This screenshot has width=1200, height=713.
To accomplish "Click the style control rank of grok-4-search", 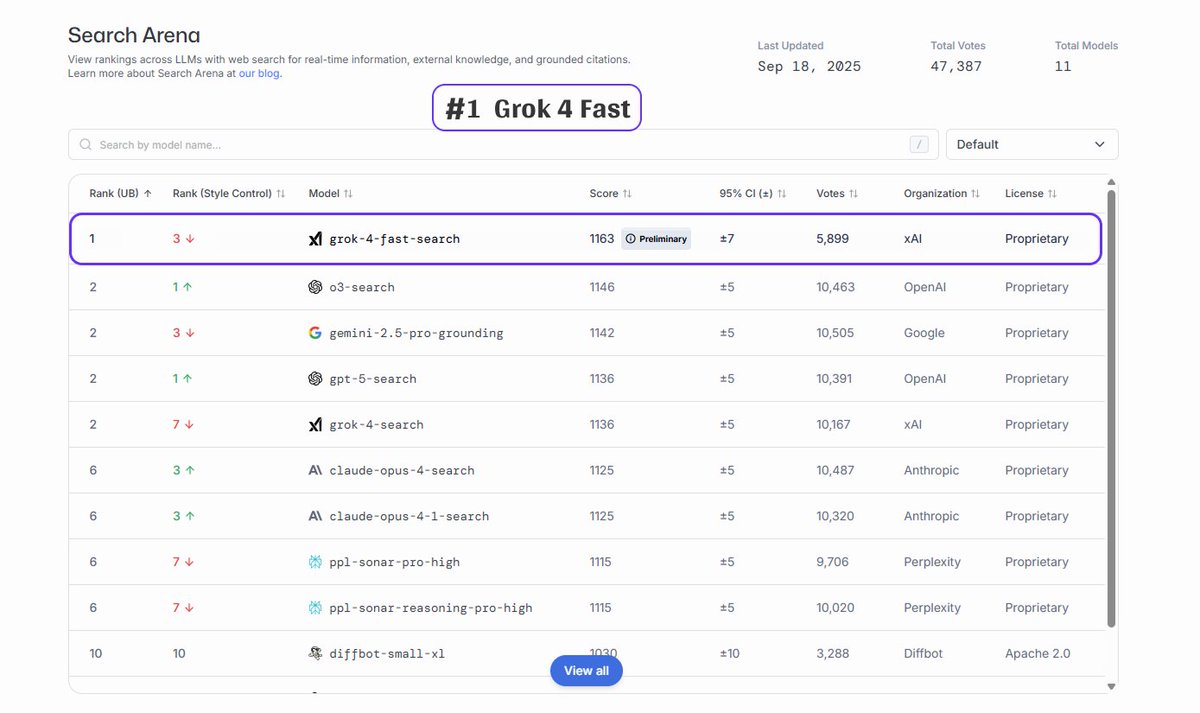I will coord(183,425).
